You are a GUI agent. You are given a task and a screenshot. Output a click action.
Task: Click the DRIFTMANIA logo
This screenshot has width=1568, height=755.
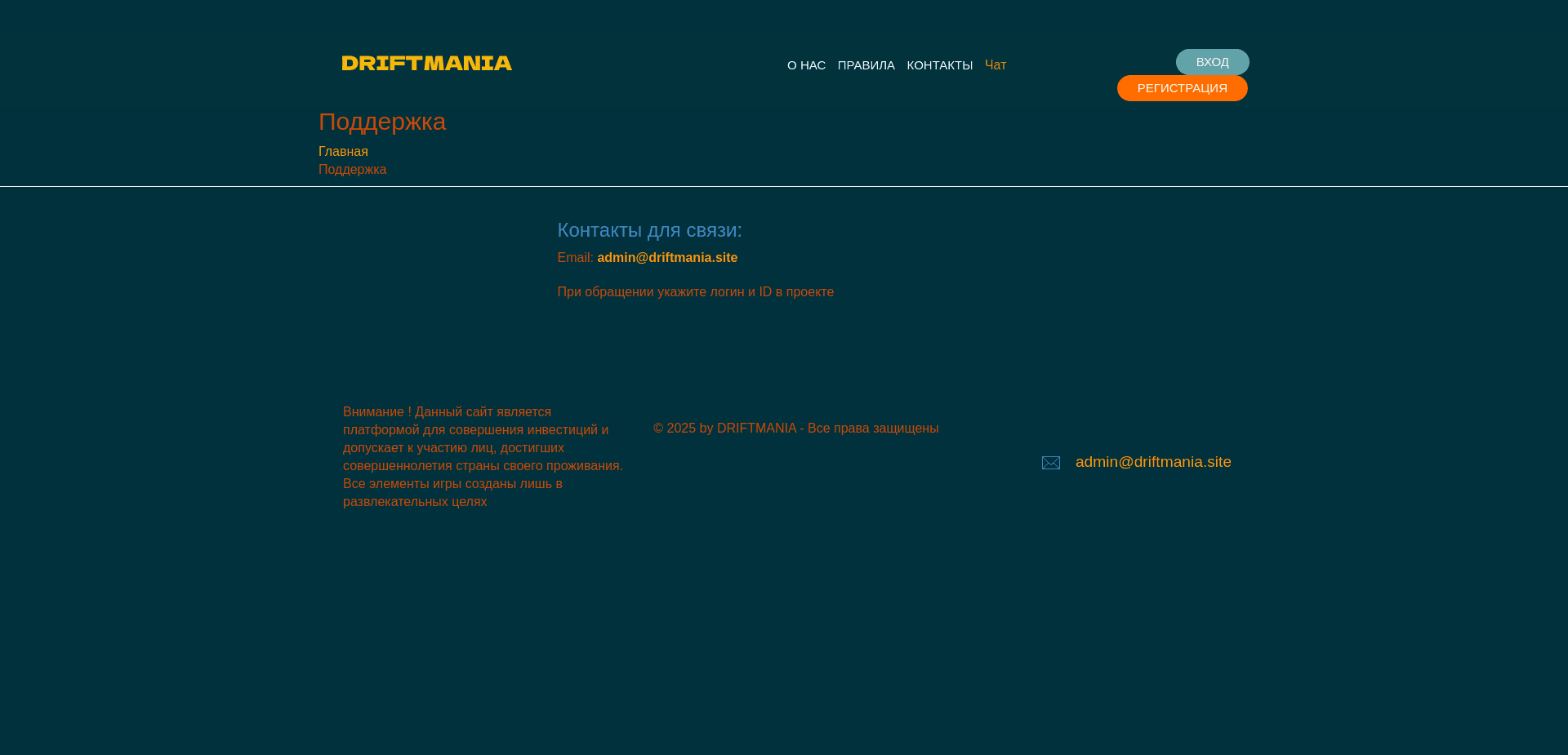pos(426,63)
